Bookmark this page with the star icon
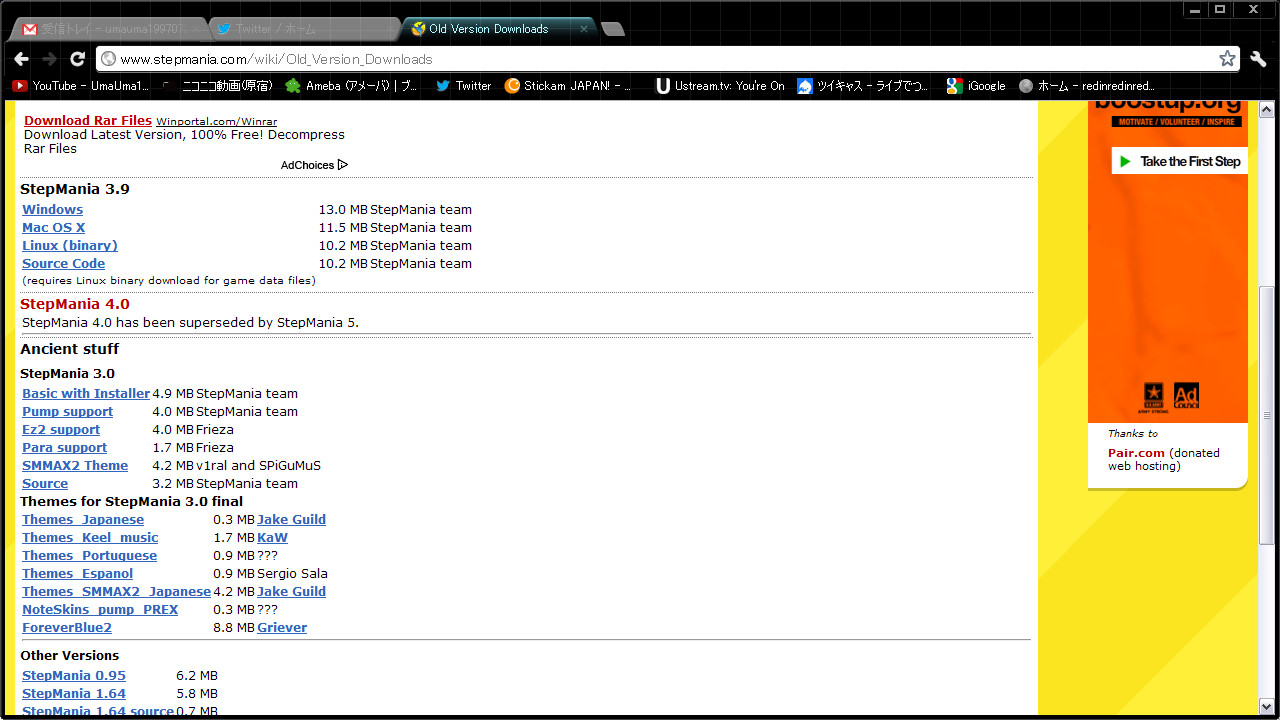Screen dimensions: 1280x720 pos(1227,59)
